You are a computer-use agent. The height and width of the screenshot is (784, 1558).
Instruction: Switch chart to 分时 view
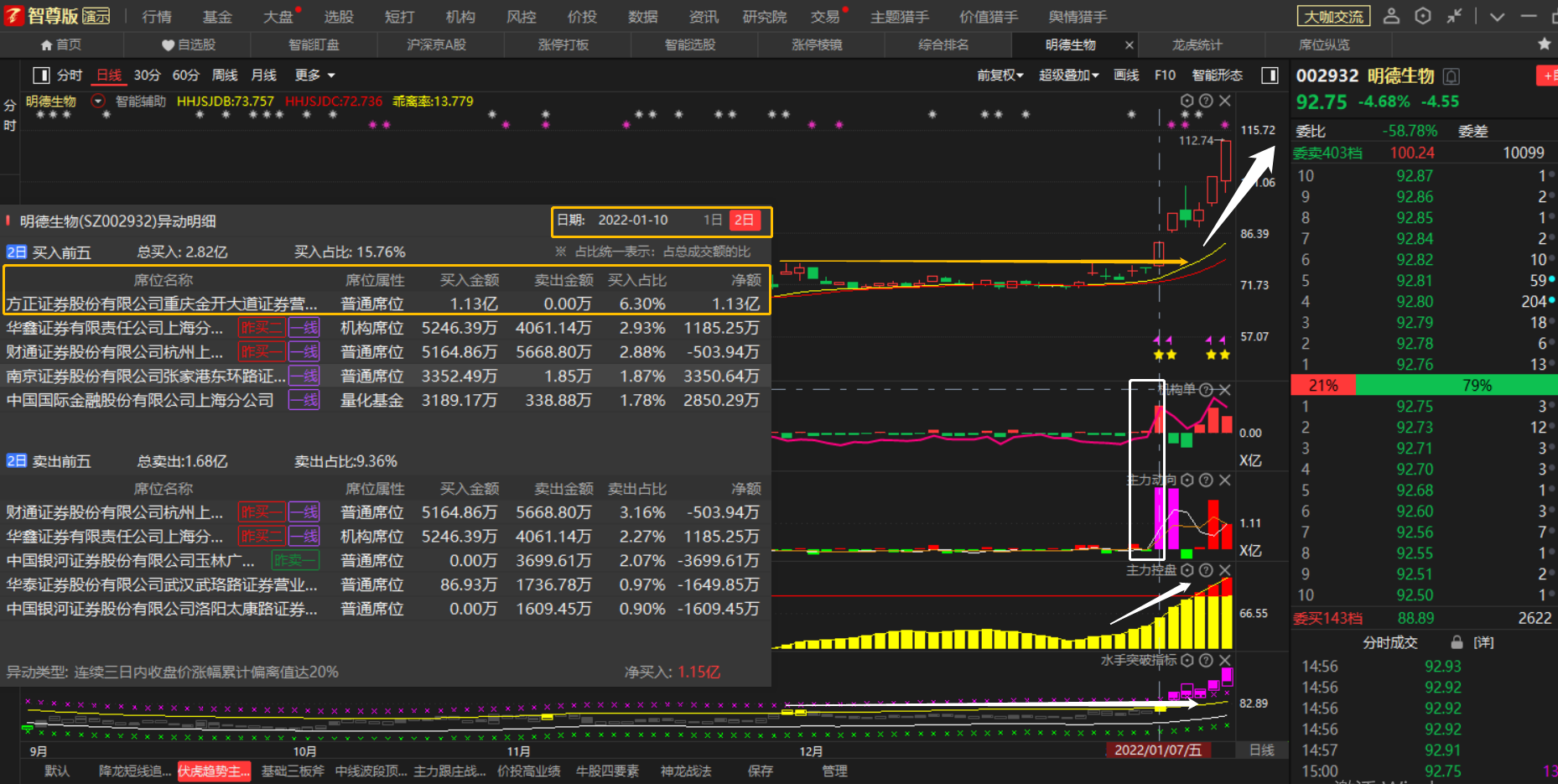(x=70, y=75)
